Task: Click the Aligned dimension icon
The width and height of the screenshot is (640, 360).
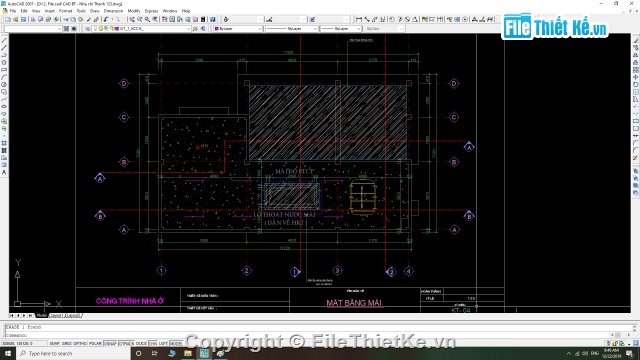Action: [367, 19]
